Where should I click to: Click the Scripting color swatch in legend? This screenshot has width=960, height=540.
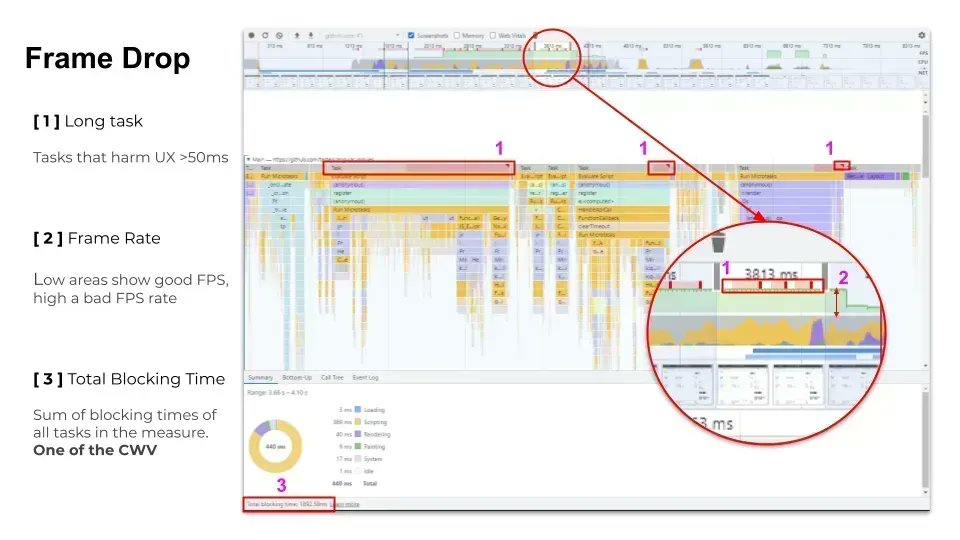coord(358,422)
